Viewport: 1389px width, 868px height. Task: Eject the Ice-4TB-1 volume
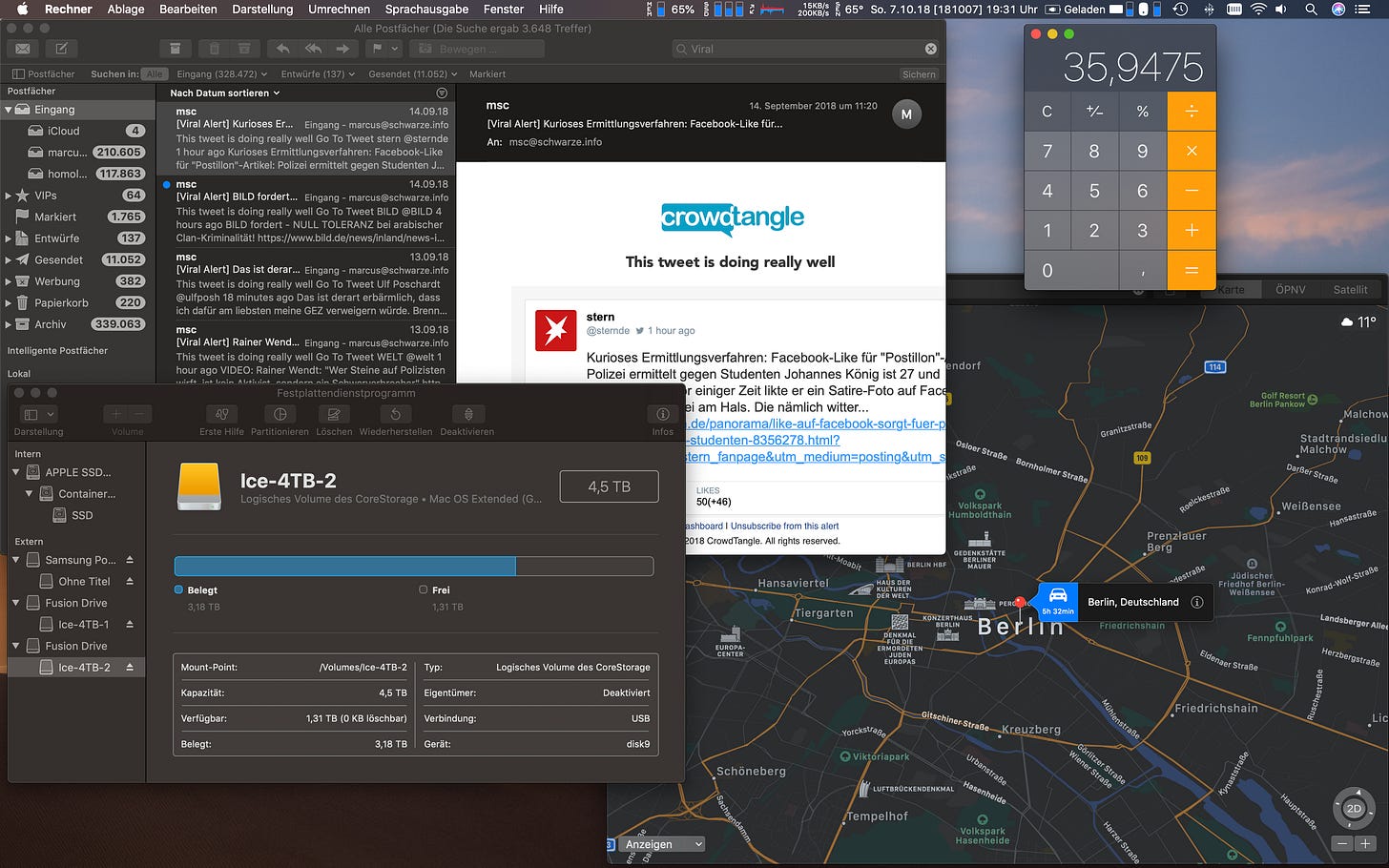pos(130,624)
